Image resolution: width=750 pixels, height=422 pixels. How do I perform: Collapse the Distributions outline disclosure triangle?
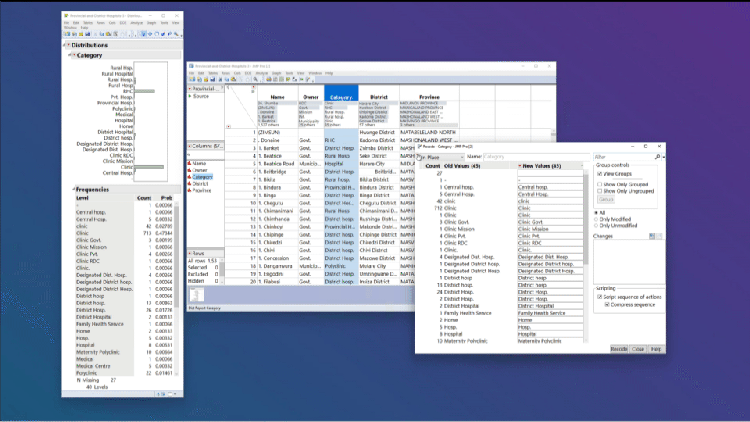65,45
